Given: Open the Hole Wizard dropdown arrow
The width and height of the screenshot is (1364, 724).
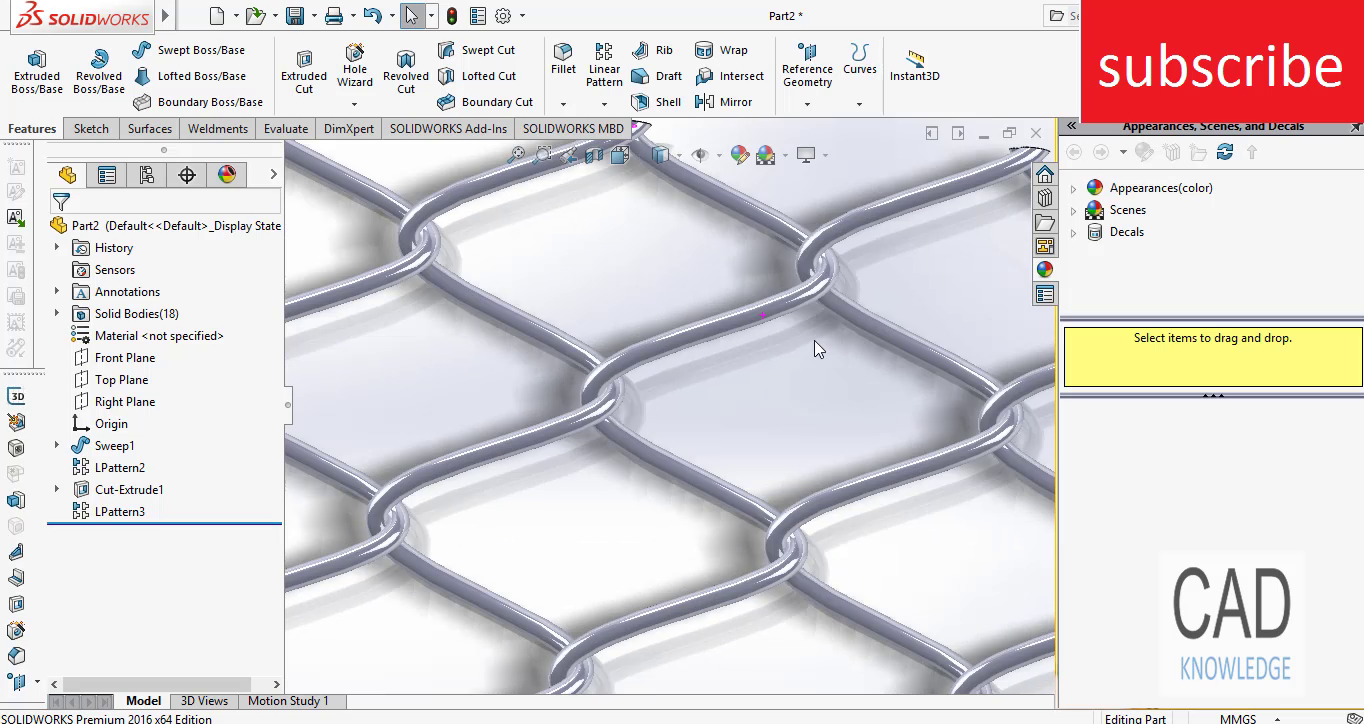Looking at the screenshot, I should point(354,104).
